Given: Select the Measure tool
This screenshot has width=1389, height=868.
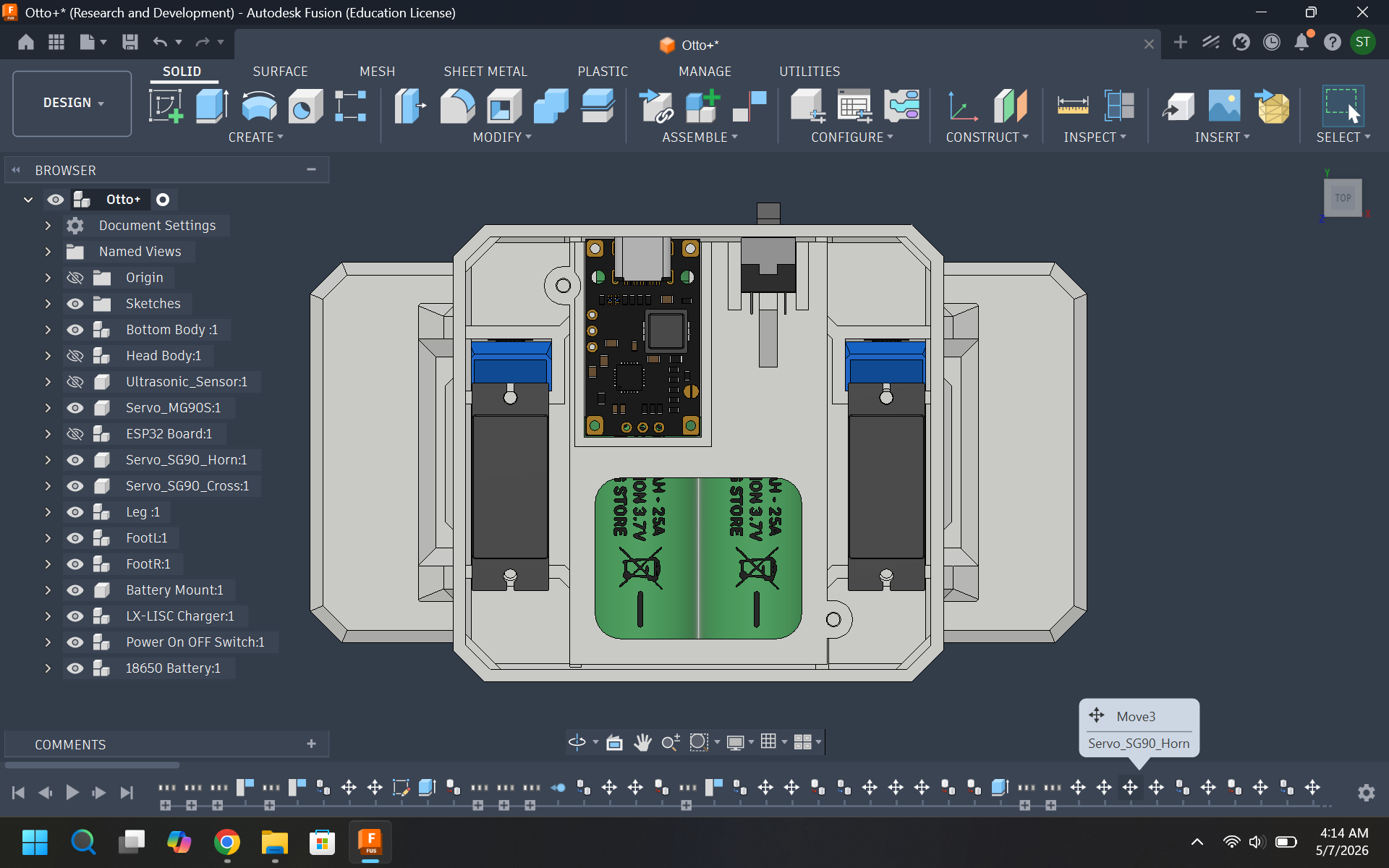Looking at the screenshot, I should pos(1073,106).
